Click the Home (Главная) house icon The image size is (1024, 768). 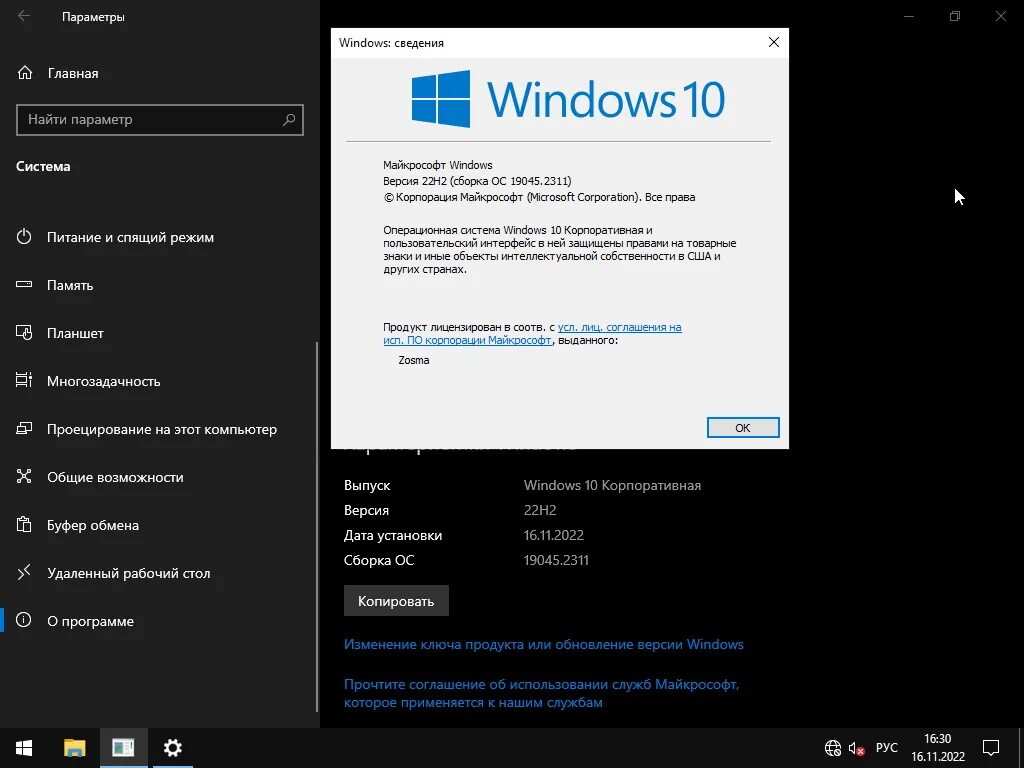(25, 72)
